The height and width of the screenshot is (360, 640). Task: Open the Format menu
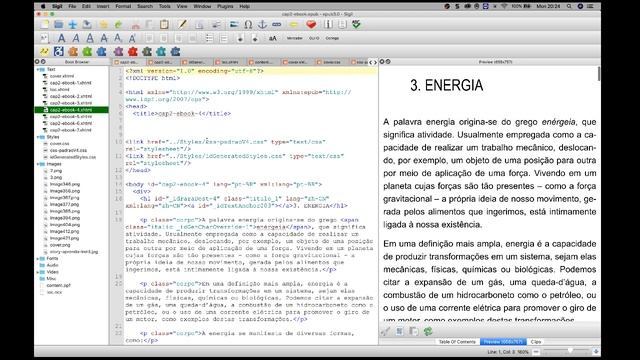[123, 6]
